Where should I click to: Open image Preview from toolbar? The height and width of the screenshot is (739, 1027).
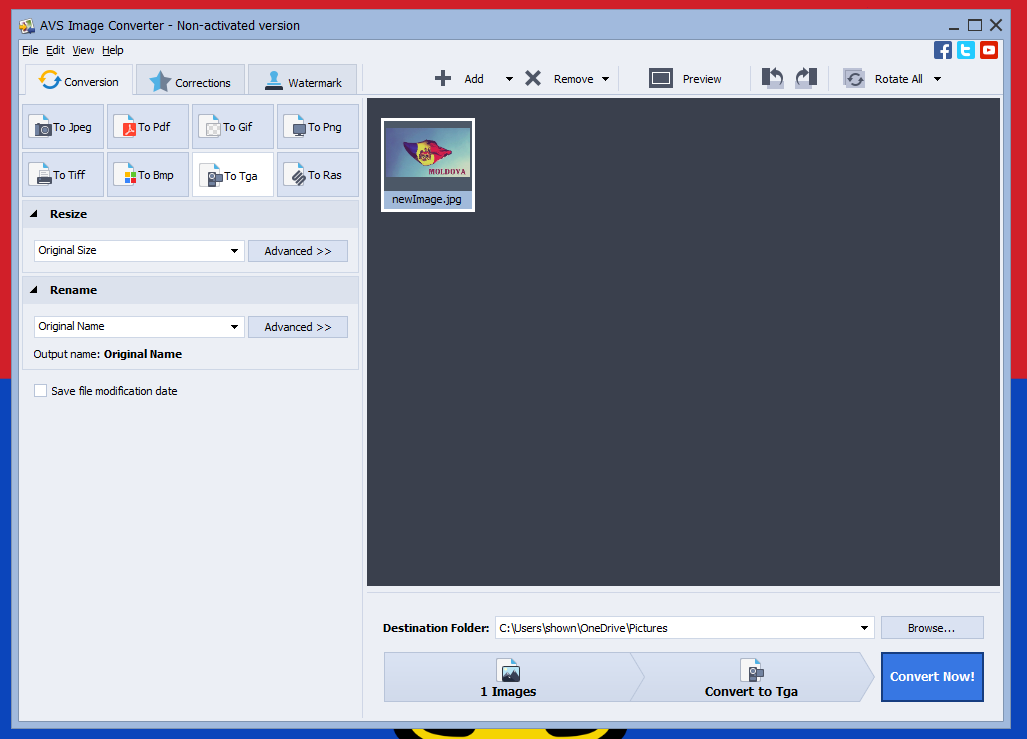(x=685, y=79)
